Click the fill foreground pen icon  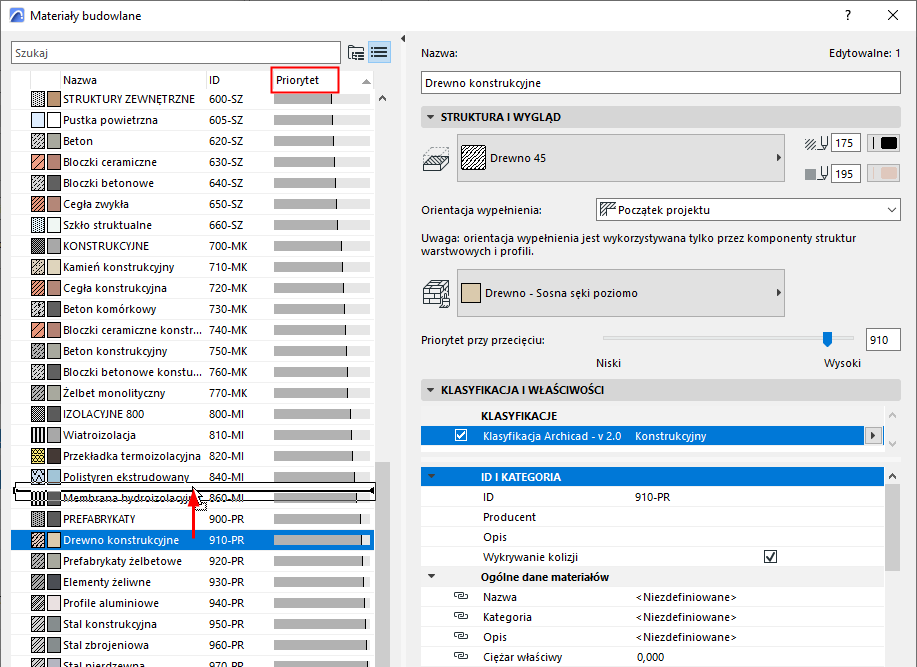tap(816, 143)
